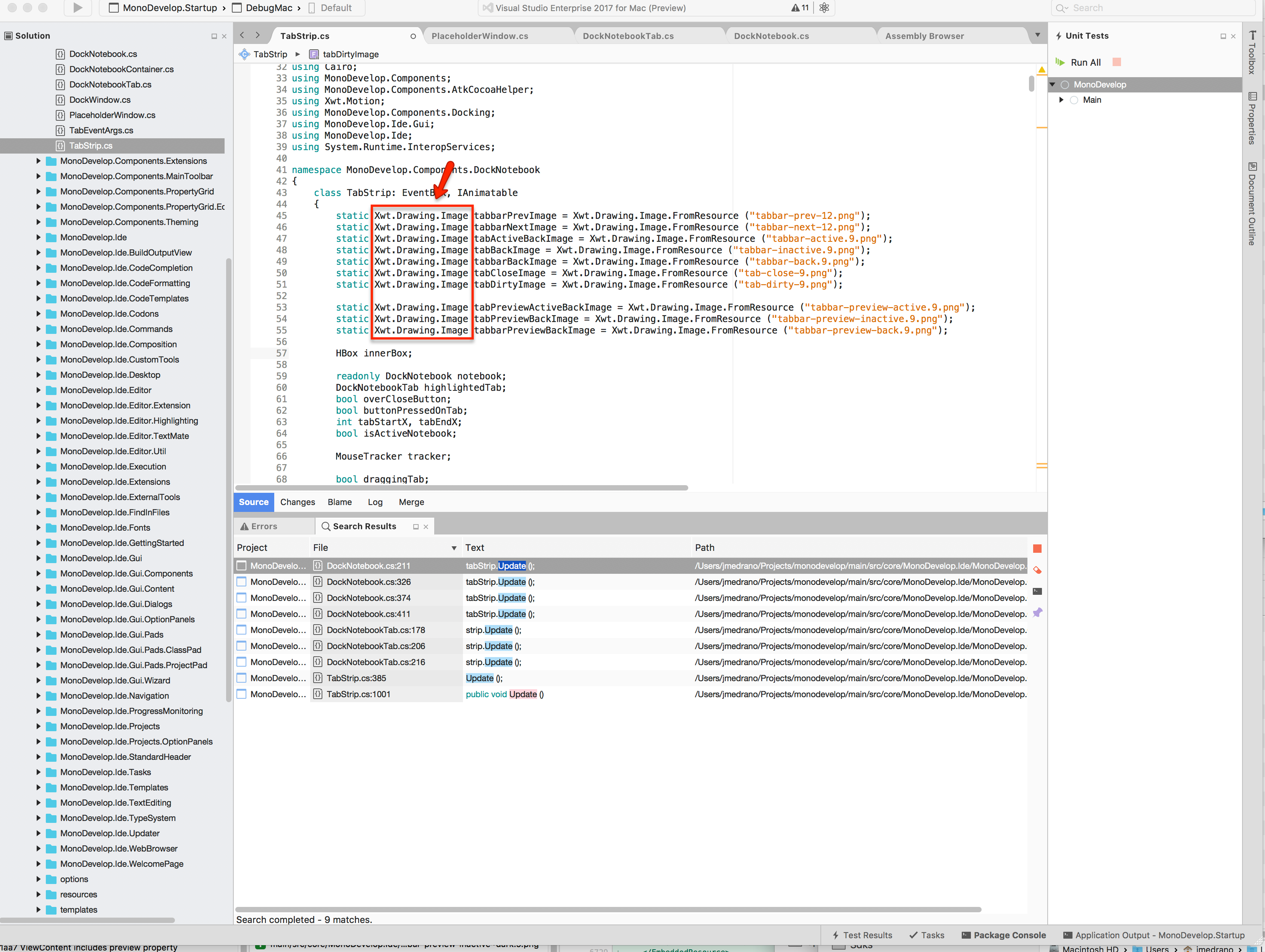The image size is (1265, 952).
Task: Open the document tabs overflow dropdown arrow
Action: click(1037, 36)
